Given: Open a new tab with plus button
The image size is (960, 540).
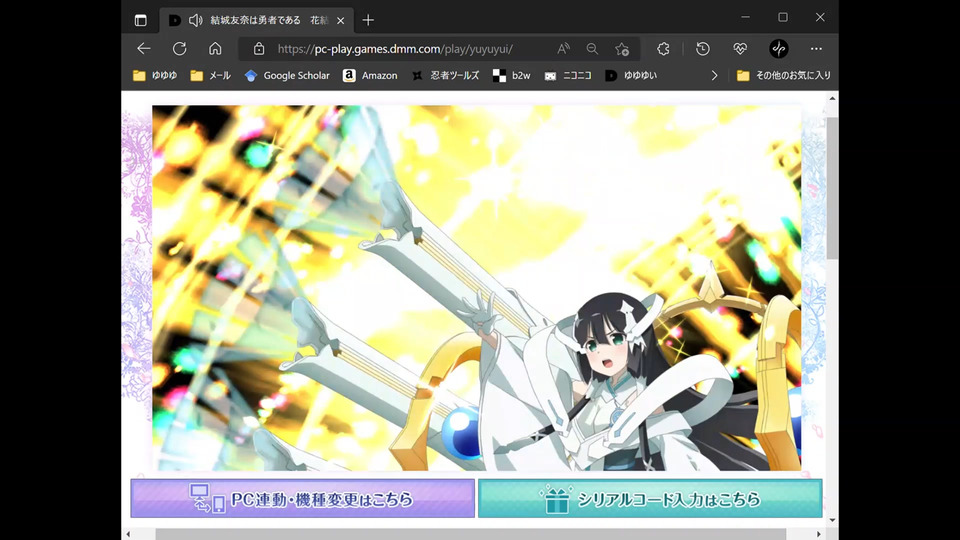Looking at the screenshot, I should pyautogui.click(x=368, y=20).
